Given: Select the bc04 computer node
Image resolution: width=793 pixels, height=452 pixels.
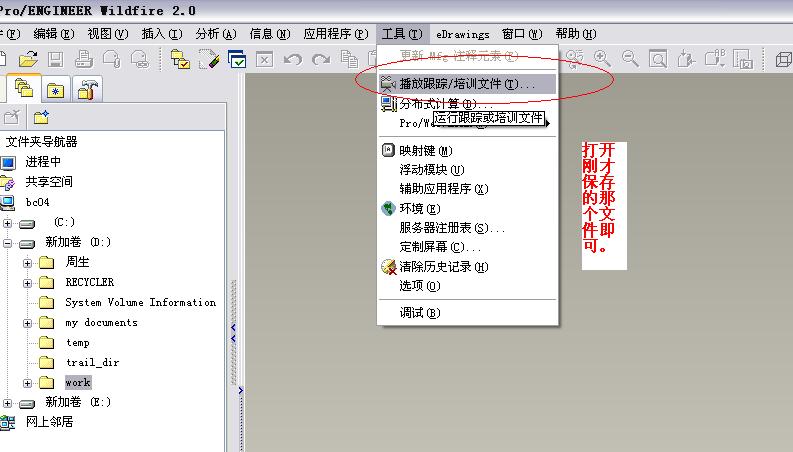Looking at the screenshot, I should pos(37,202).
